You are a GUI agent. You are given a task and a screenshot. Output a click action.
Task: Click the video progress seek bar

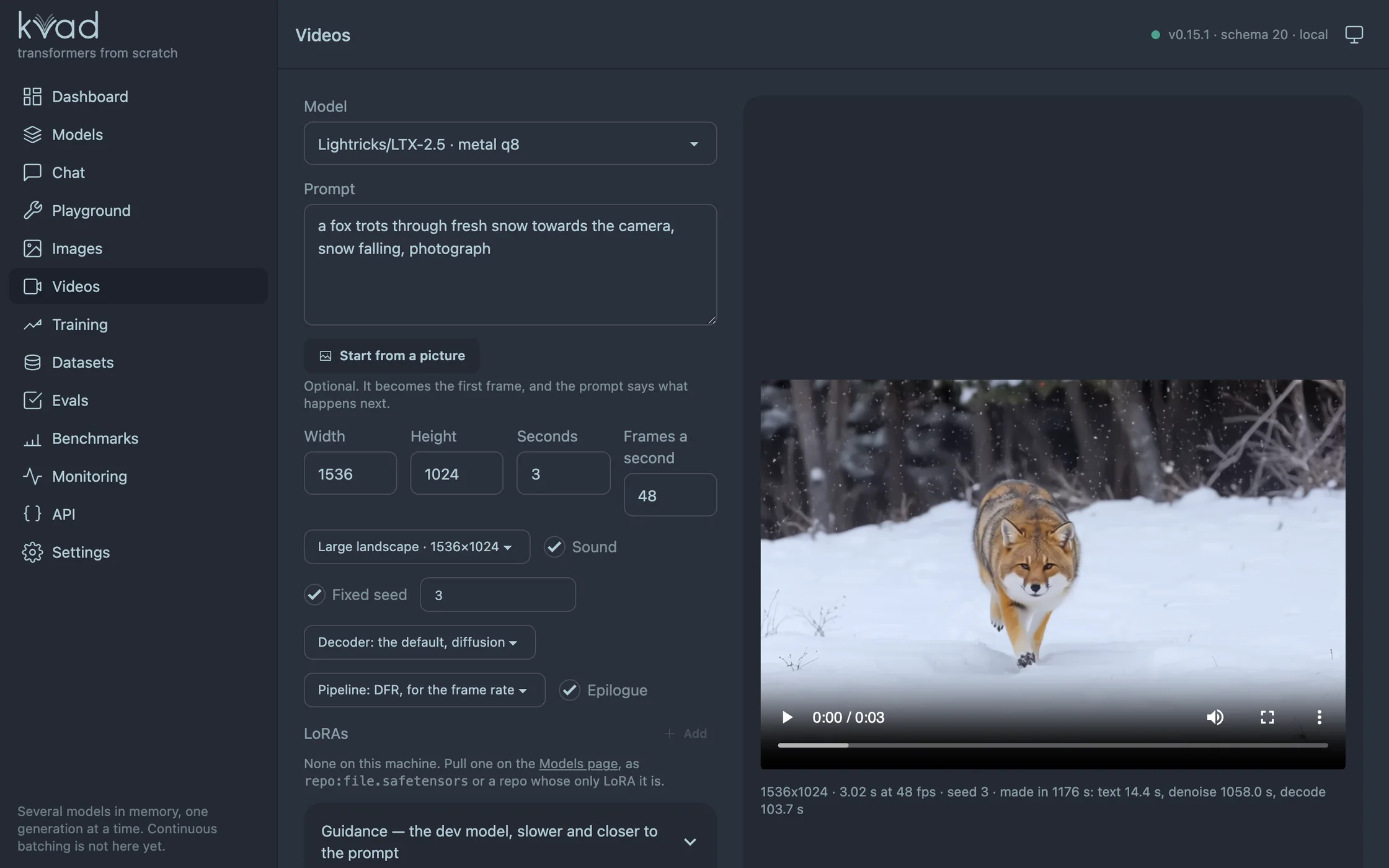1052,745
